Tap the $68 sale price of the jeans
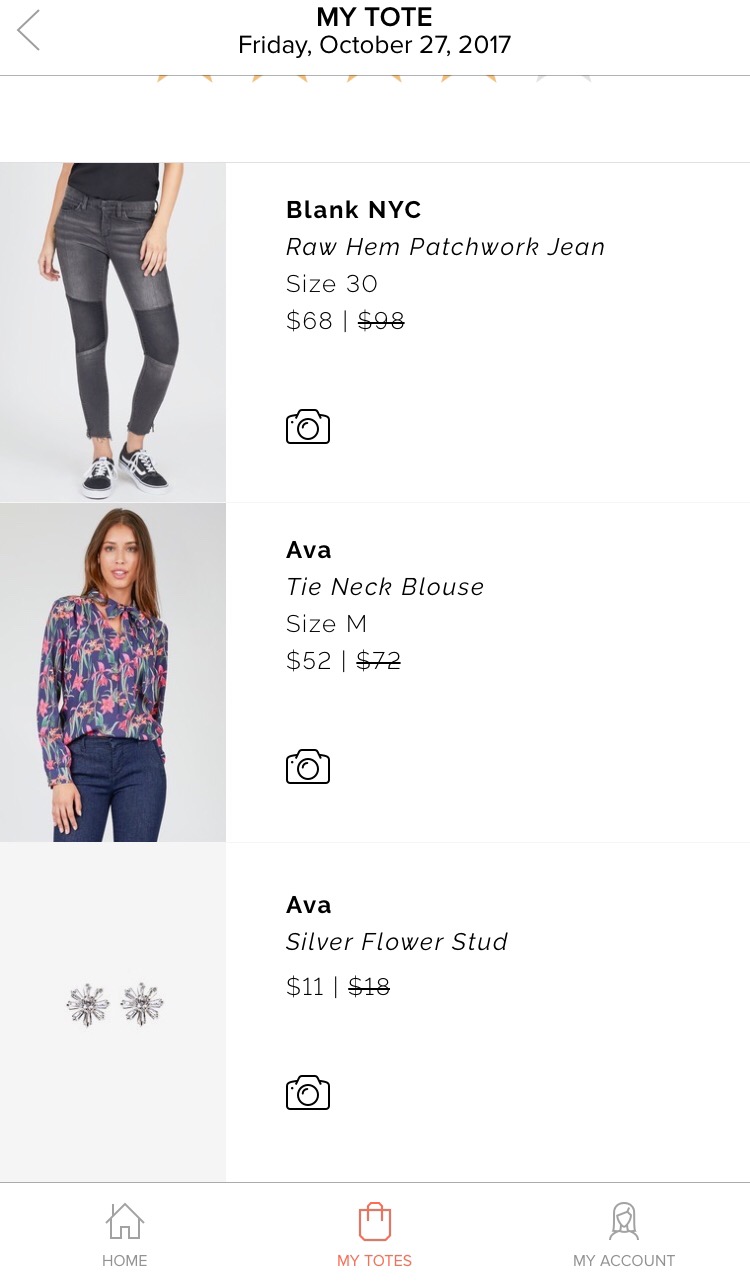This screenshot has width=750, height=1281. [309, 321]
